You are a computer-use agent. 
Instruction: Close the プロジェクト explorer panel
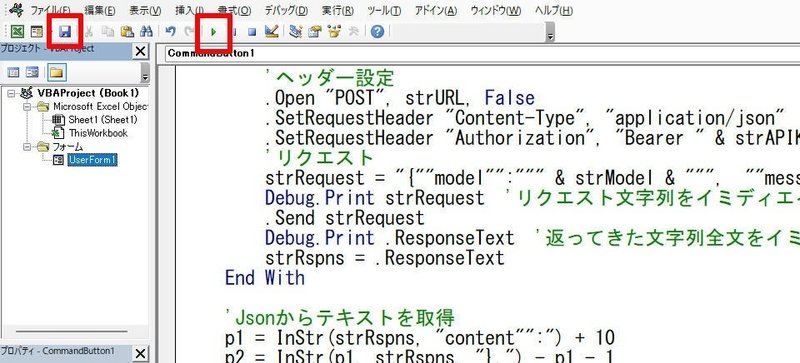(x=140, y=52)
